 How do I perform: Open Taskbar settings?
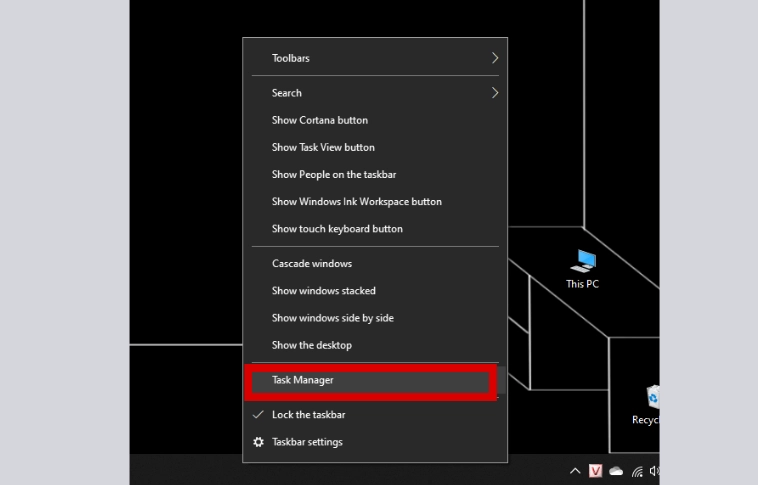coord(375,442)
